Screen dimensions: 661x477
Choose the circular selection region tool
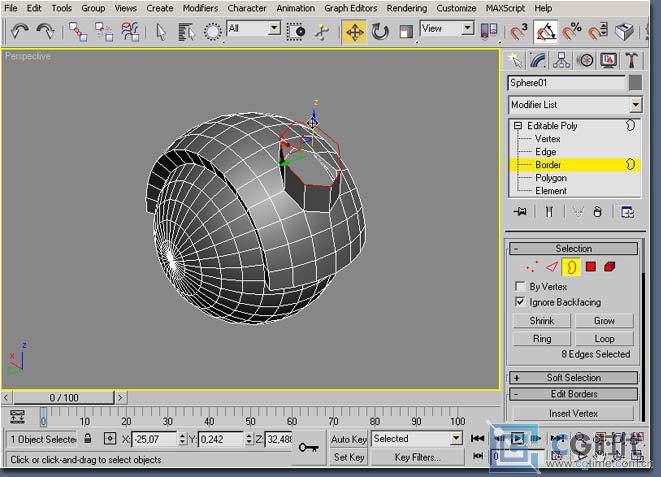point(213,32)
